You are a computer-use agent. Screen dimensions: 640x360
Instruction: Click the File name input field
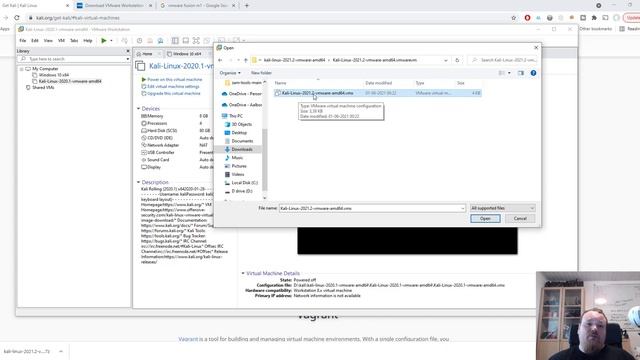[x=371, y=208]
